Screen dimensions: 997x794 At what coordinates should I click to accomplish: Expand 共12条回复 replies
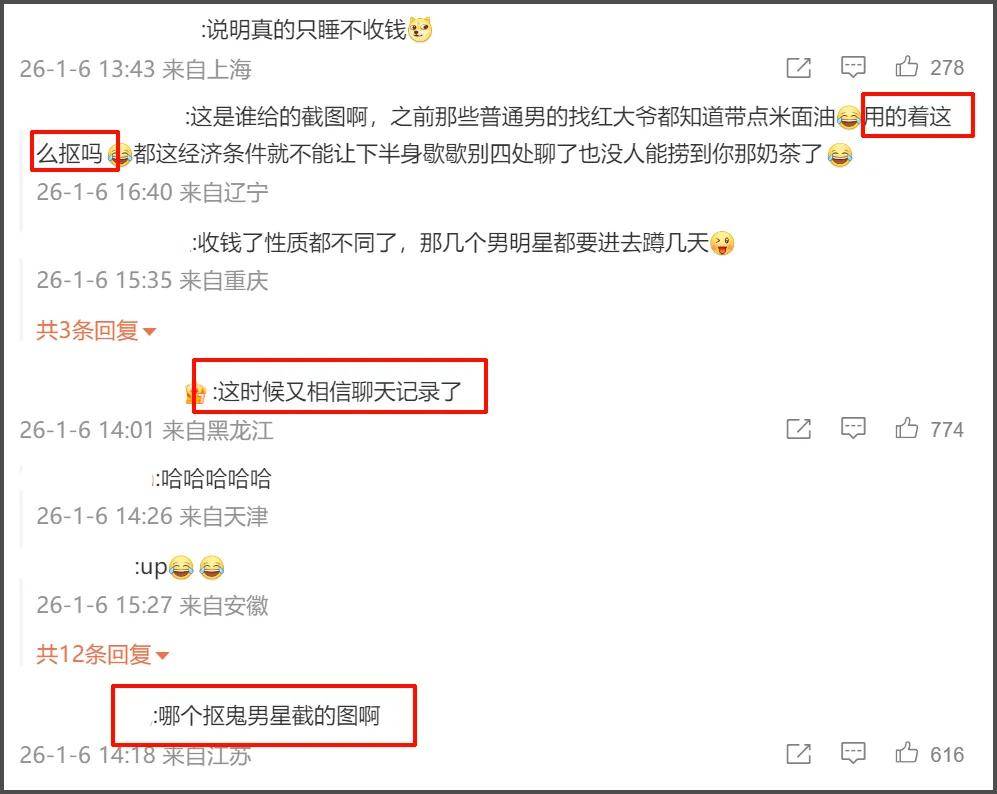(102, 654)
